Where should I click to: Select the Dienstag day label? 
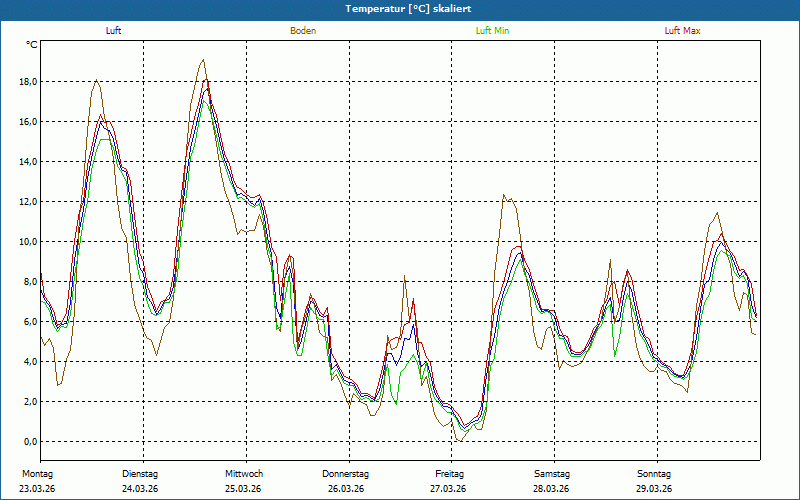click(140, 473)
